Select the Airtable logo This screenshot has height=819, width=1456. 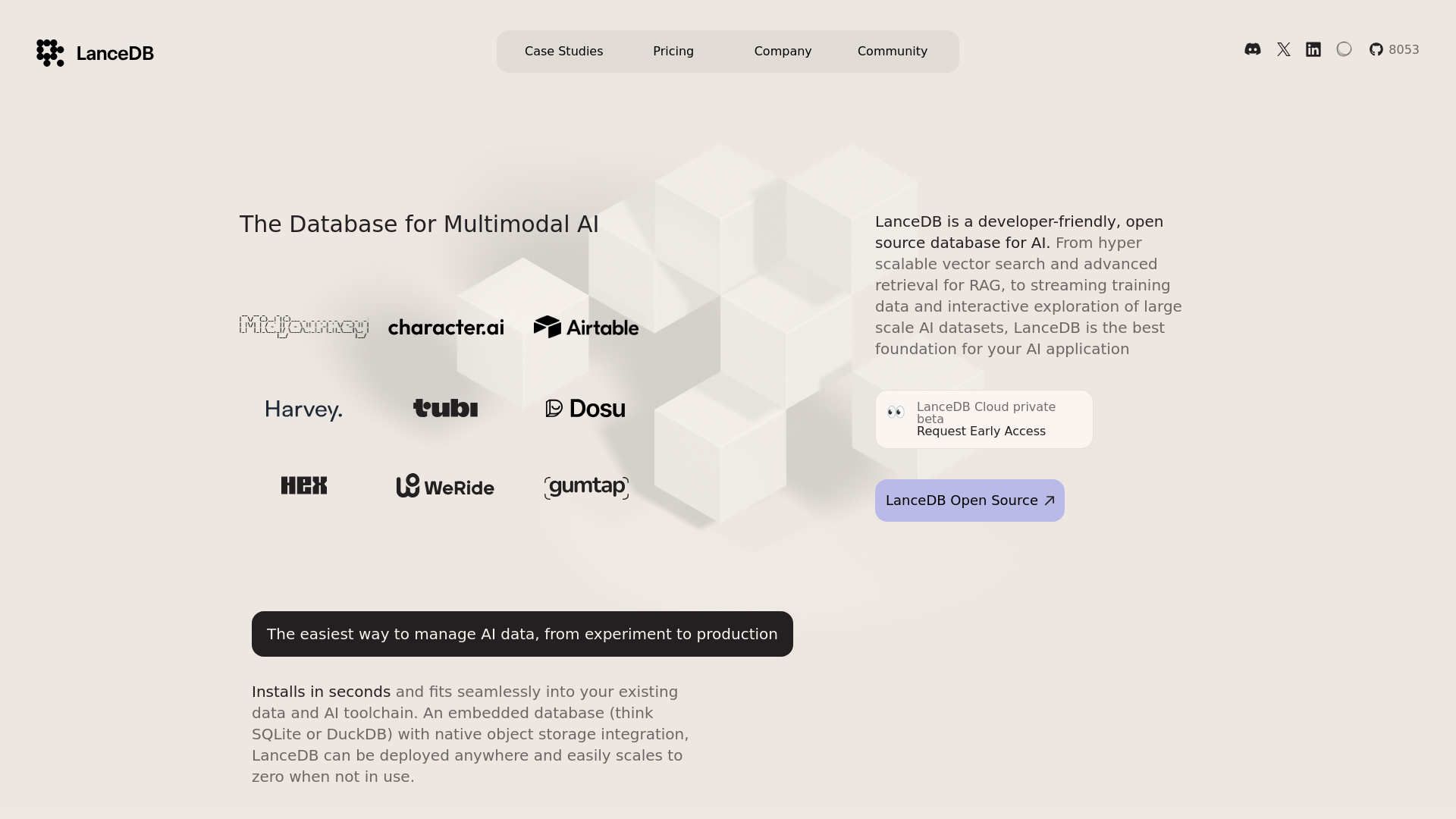pyautogui.click(x=585, y=327)
